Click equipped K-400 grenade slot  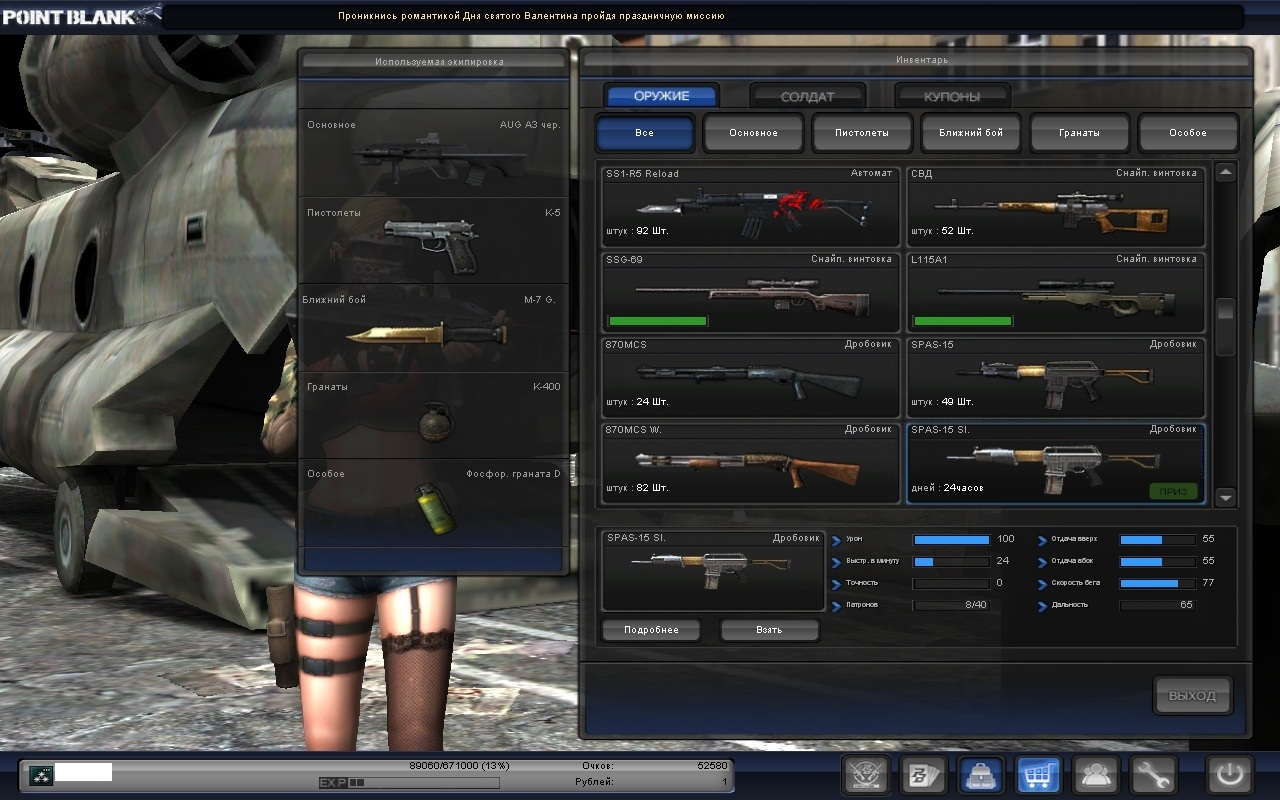tap(434, 414)
